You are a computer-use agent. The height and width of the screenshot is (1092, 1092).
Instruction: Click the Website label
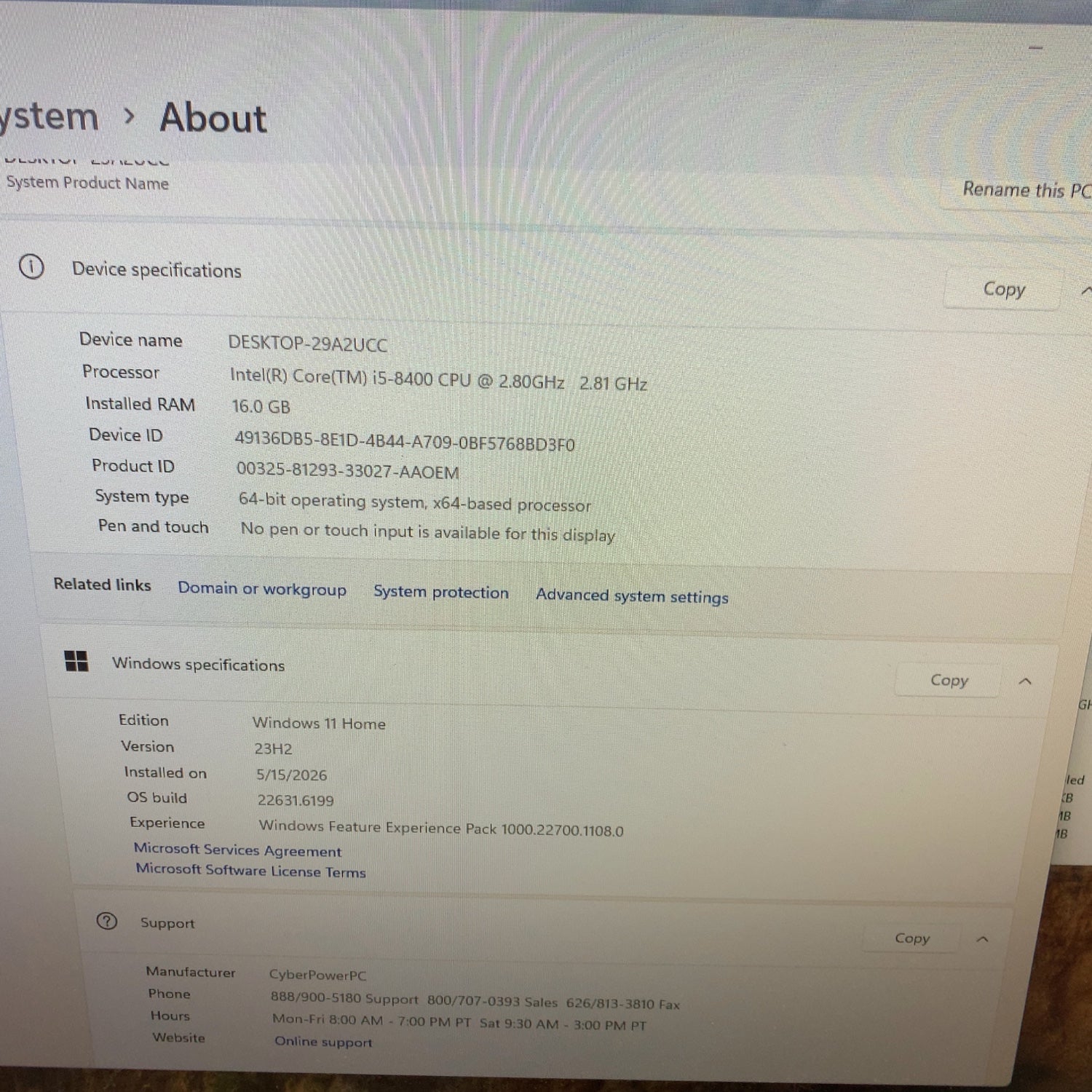(178, 1037)
